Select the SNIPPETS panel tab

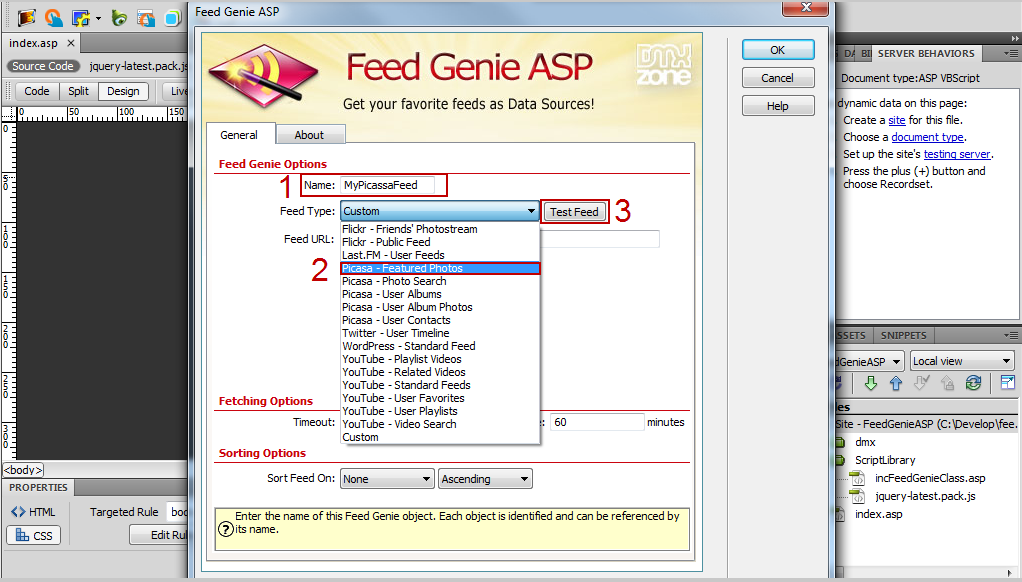903,336
